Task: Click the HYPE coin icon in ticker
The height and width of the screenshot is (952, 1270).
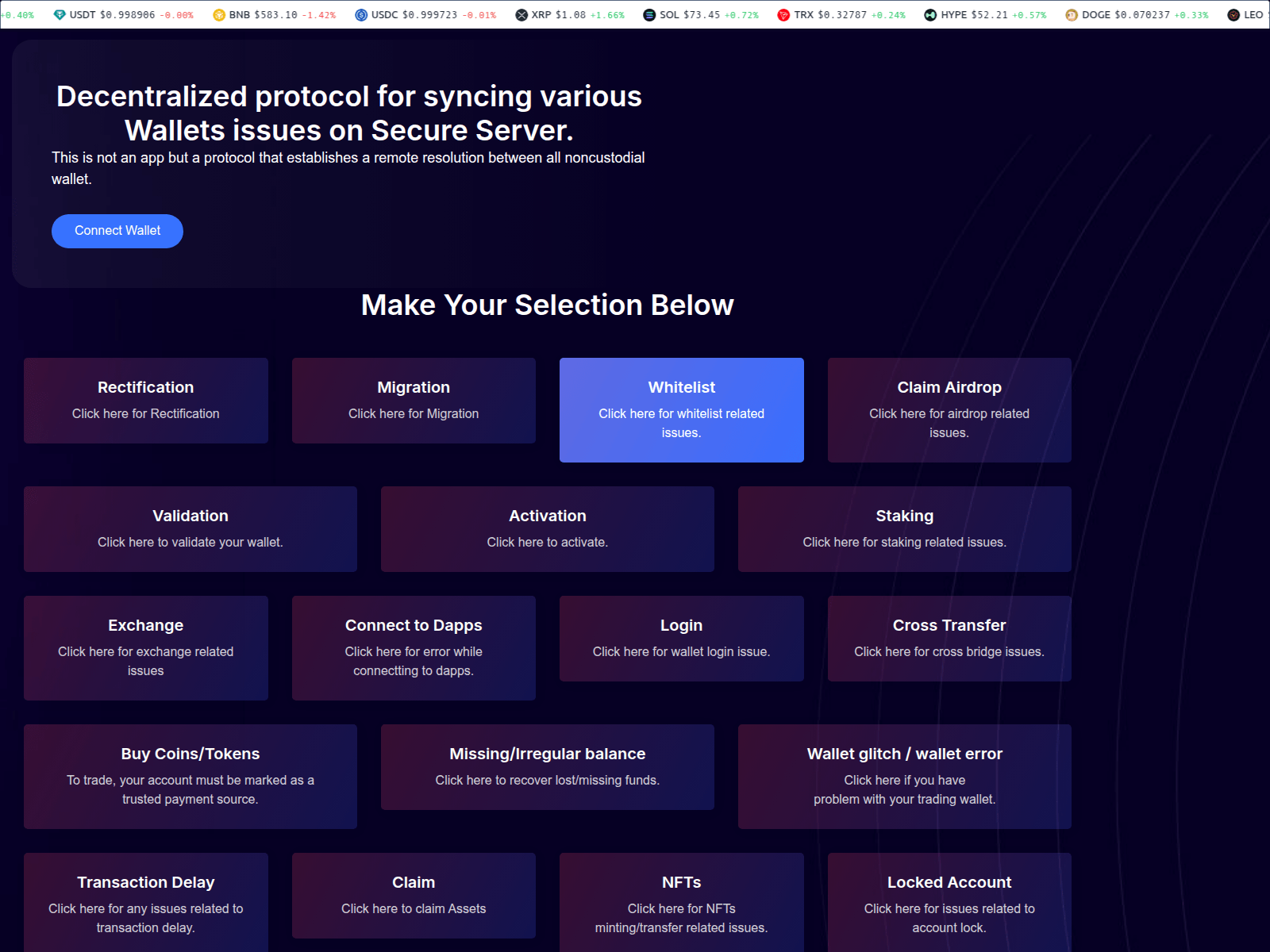Action: [930, 15]
